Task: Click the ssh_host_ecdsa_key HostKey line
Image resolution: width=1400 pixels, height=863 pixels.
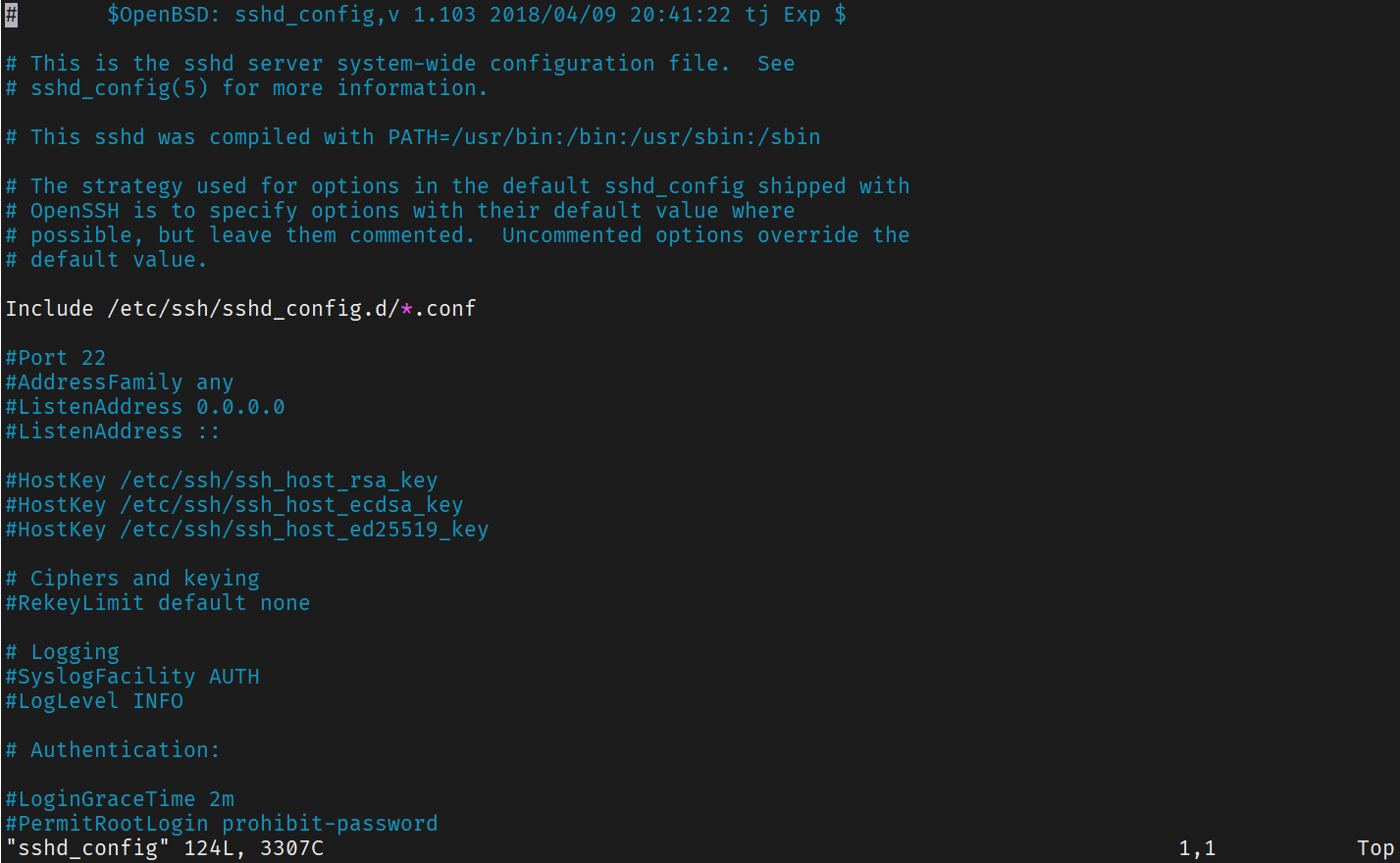Action: point(233,505)
